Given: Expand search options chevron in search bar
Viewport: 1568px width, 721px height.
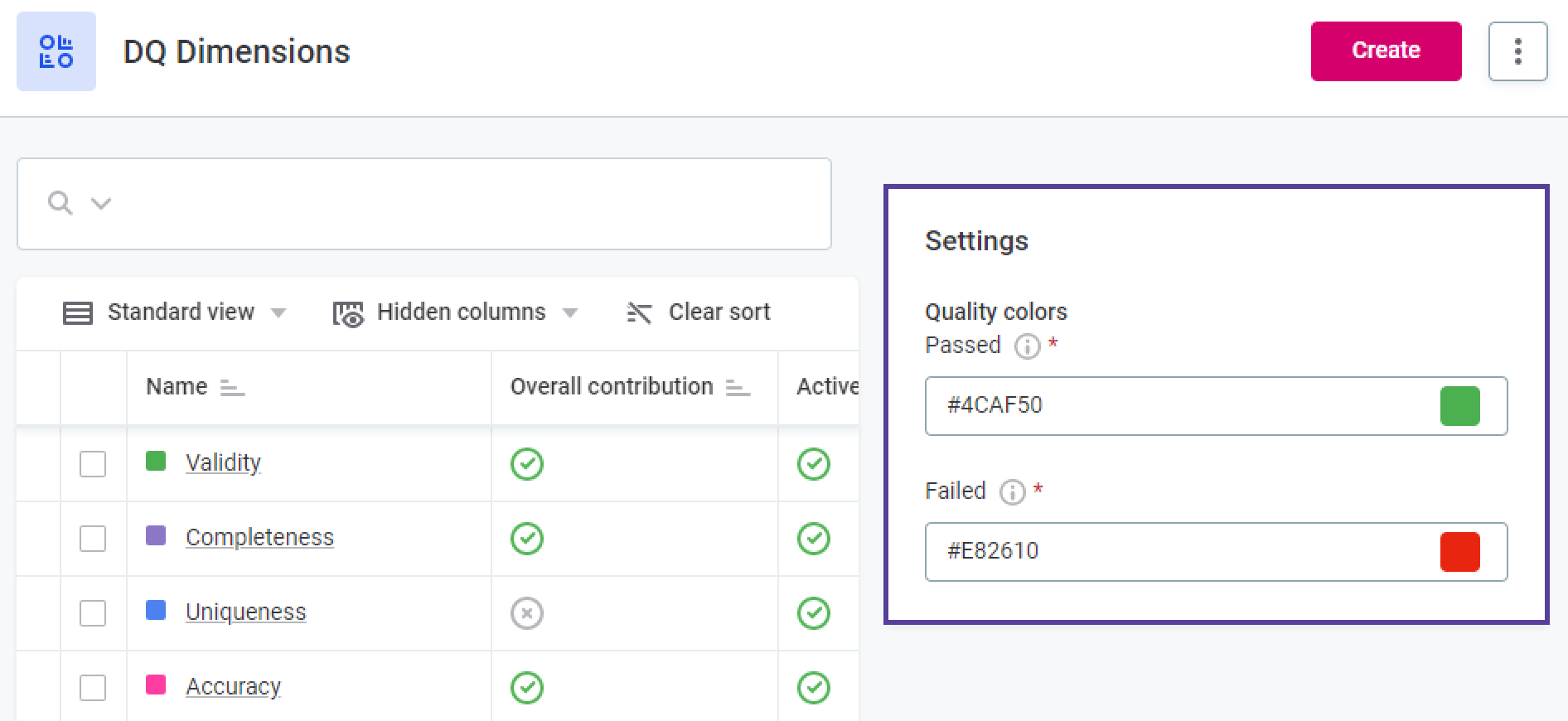Looking at the screenshot, I should tap(101, 203).
